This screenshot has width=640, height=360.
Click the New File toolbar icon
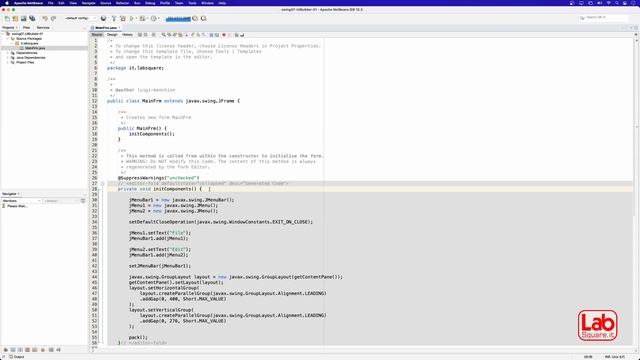coord(7,18)
